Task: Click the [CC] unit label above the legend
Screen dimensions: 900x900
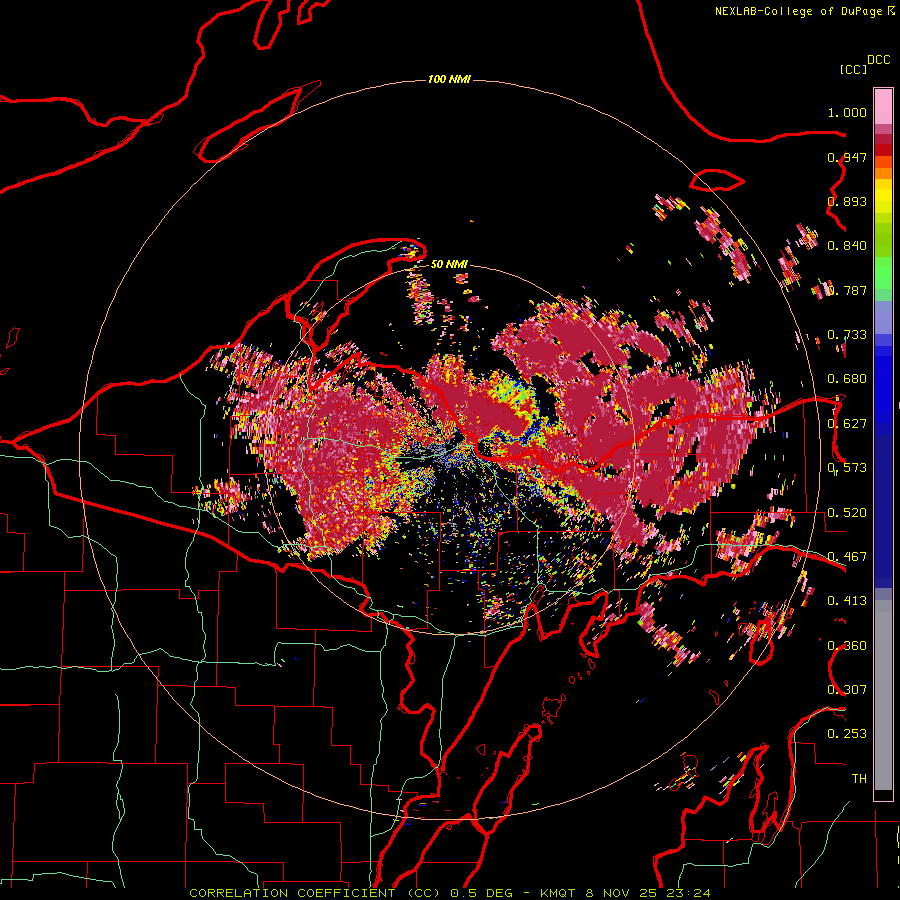Action: point(853,69)
